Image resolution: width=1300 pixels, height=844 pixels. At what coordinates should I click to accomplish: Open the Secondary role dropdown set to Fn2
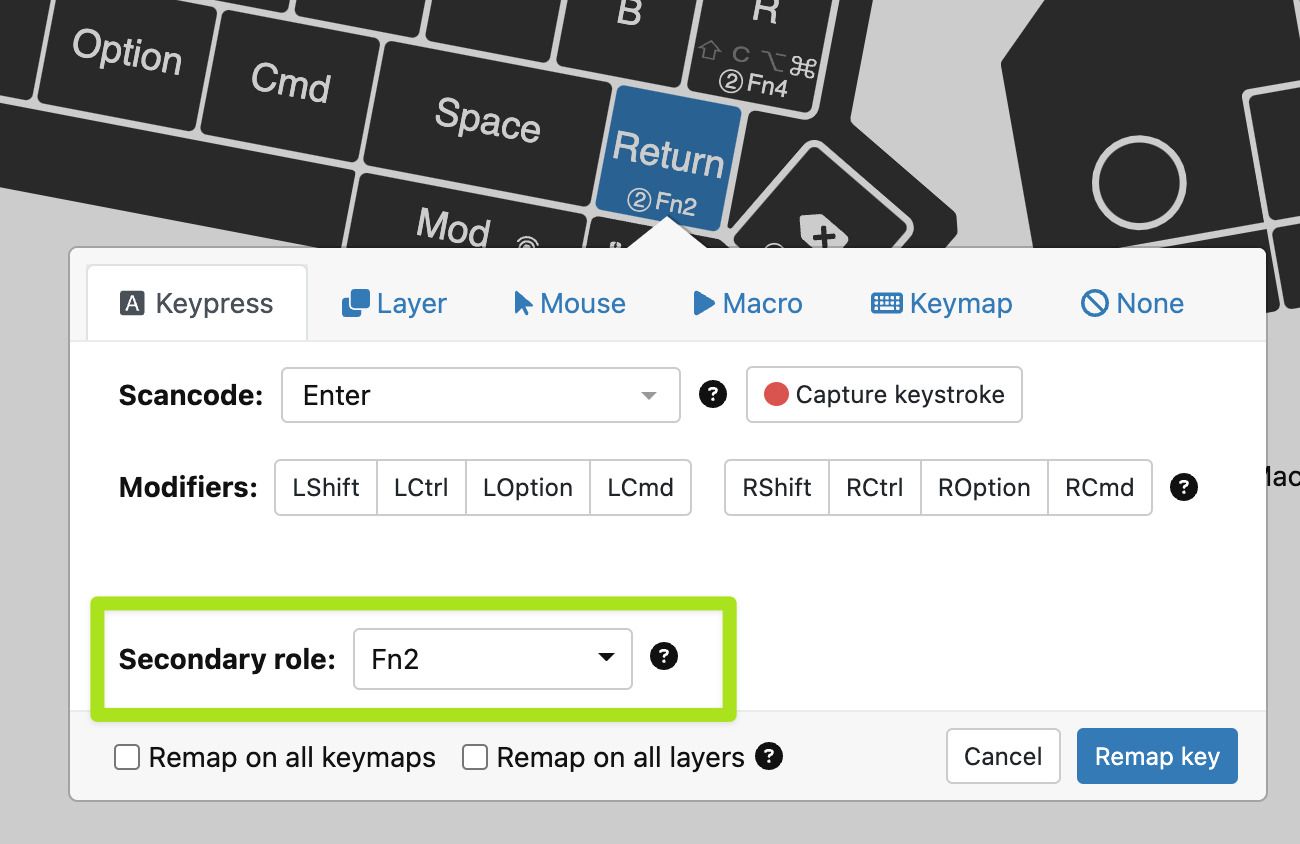[x=493, y=659]
